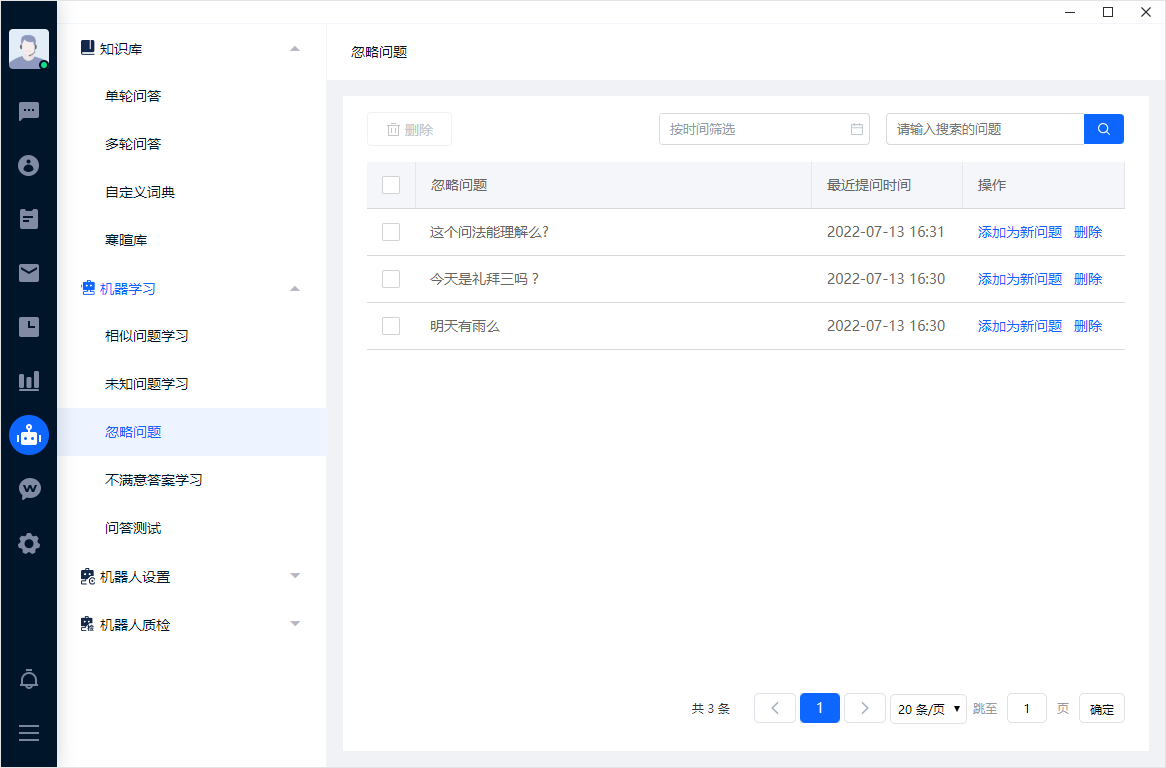Viewport: 1166px width, 768px height.
Task: Collapse the 知识库 section
Action: pyautogui.click(x=294, y=49)
